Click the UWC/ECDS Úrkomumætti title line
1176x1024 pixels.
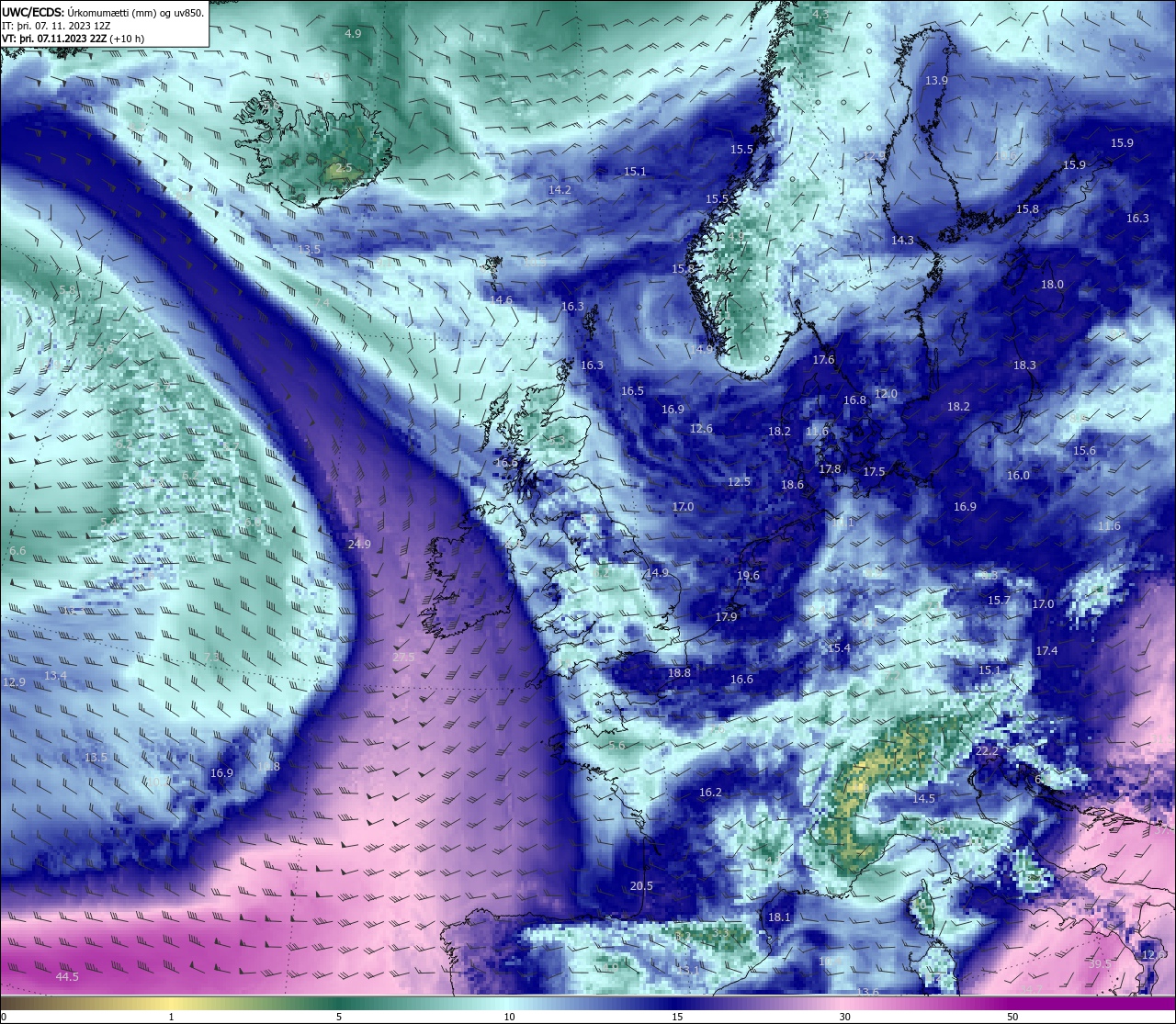click(x=103, y=12)
